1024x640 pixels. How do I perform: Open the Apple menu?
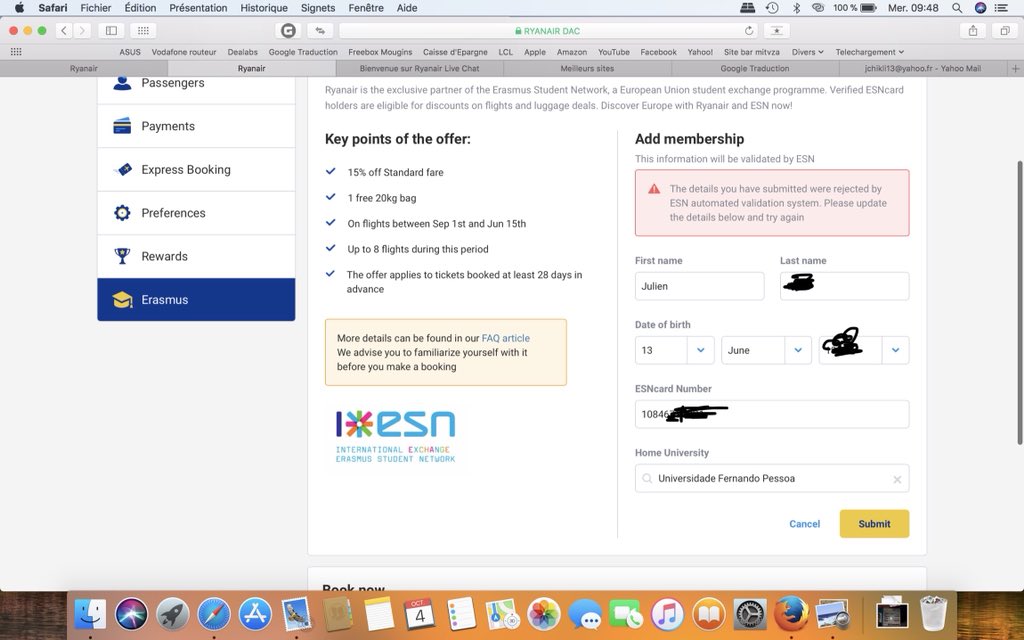point(19,8)
